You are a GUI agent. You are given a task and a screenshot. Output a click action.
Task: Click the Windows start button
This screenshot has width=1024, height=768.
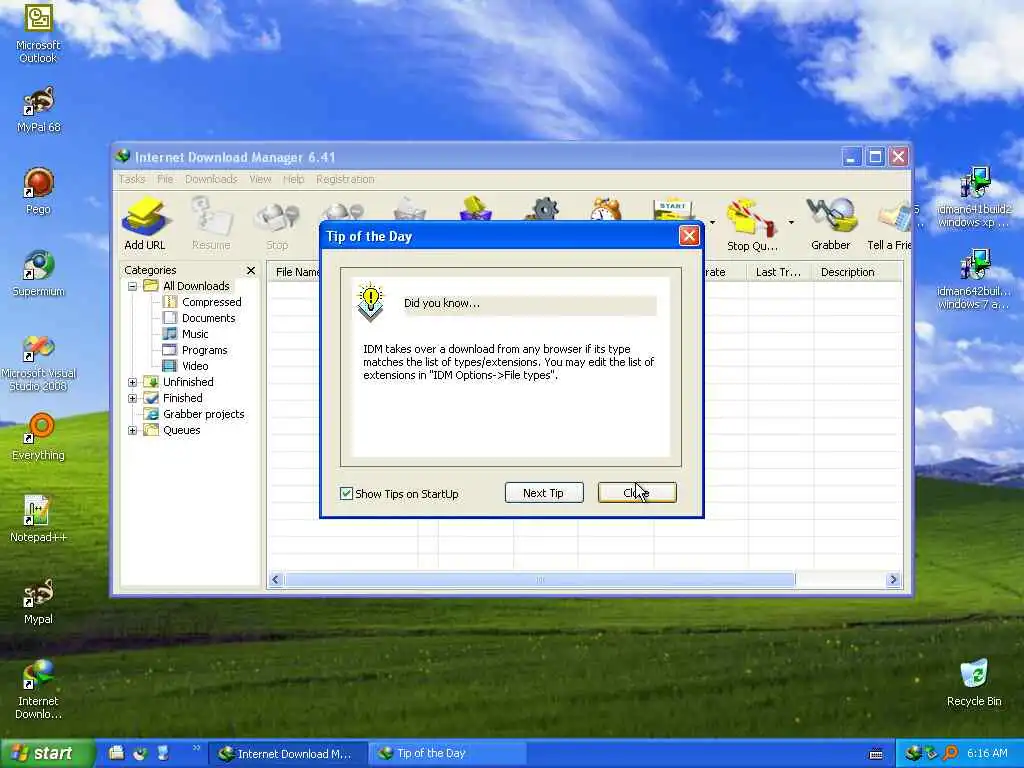click(x=47, y=754)
